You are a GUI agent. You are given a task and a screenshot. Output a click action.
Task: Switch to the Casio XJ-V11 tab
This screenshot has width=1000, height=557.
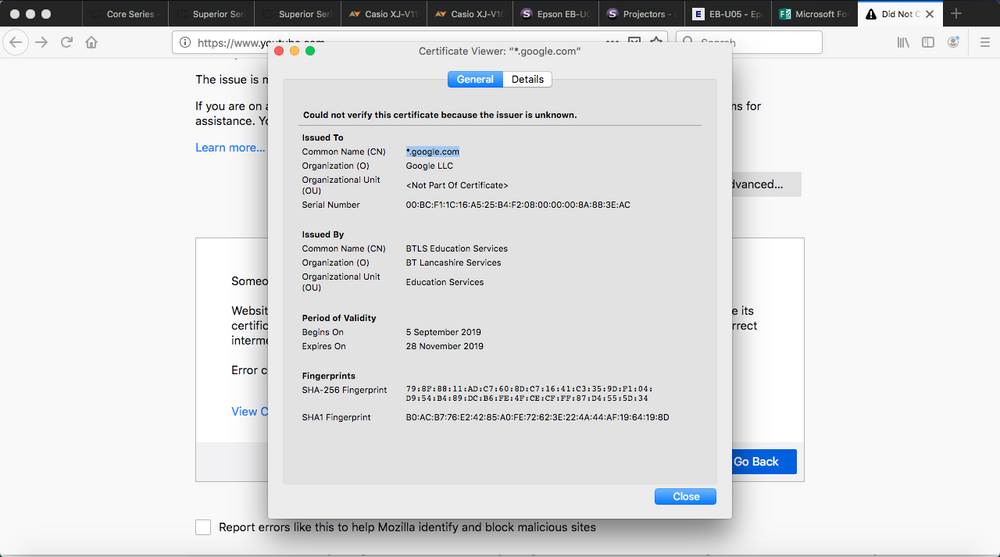[383, 13]
